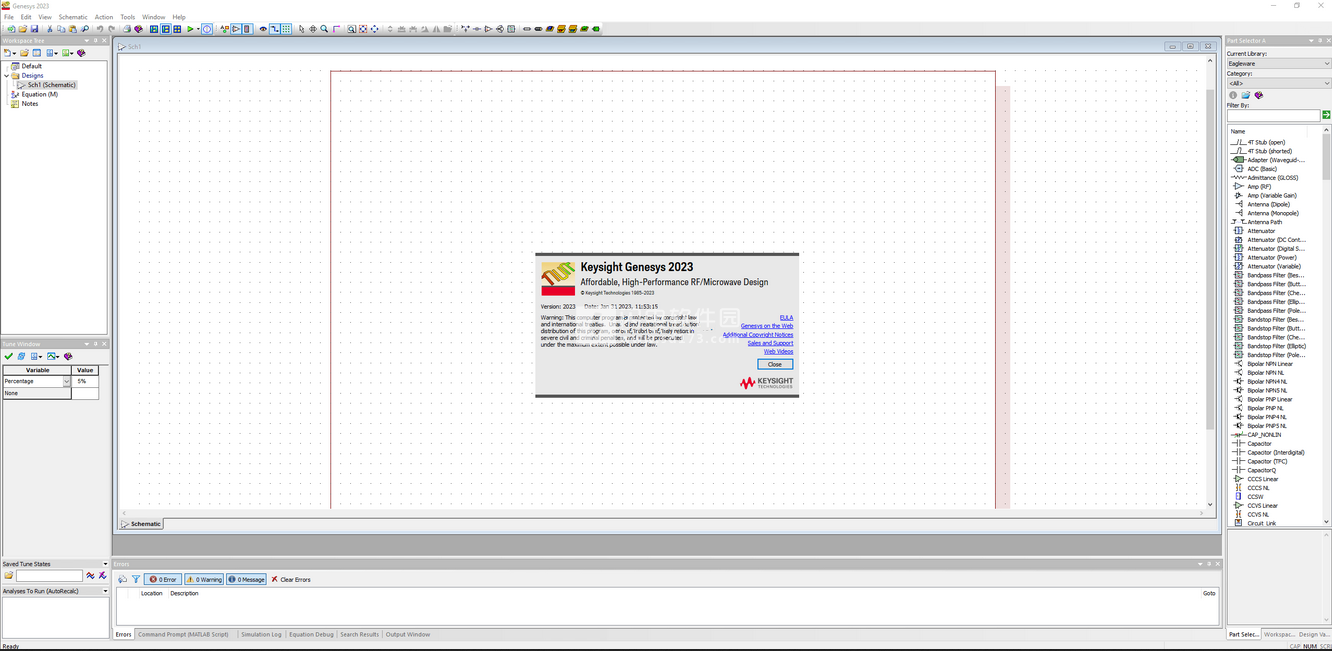The width and height of the screenshot is (1332, 651).
Task: Click the Paste clipboard icon
Action: point(73,29)
